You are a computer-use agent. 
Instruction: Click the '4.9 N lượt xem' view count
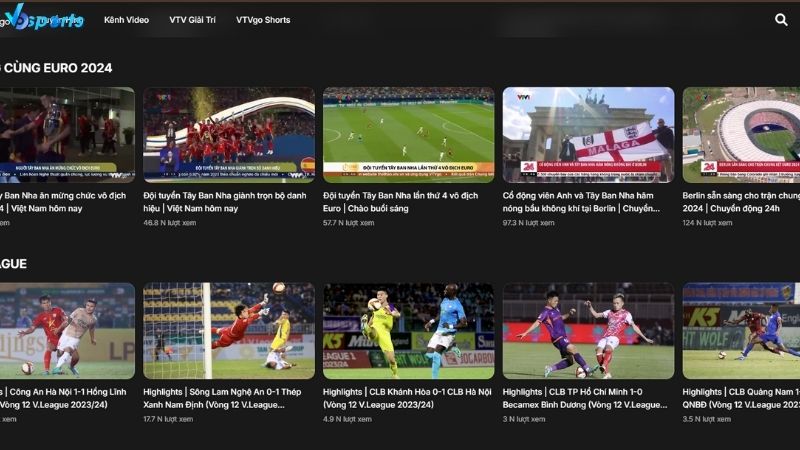coord(347,419)
